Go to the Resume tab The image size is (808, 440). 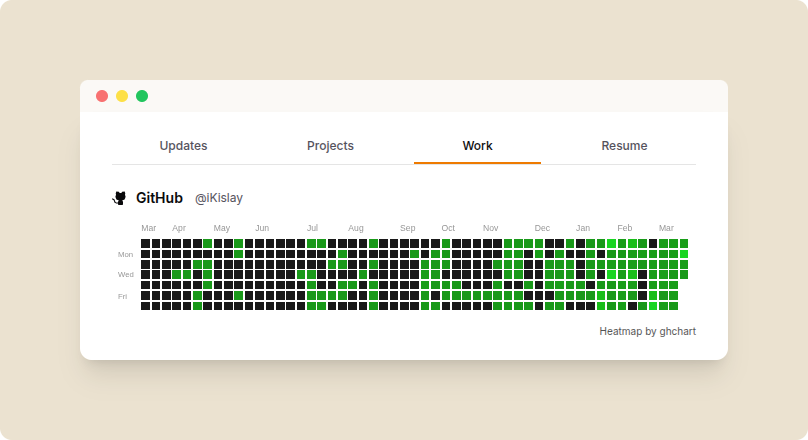[624, 146]
